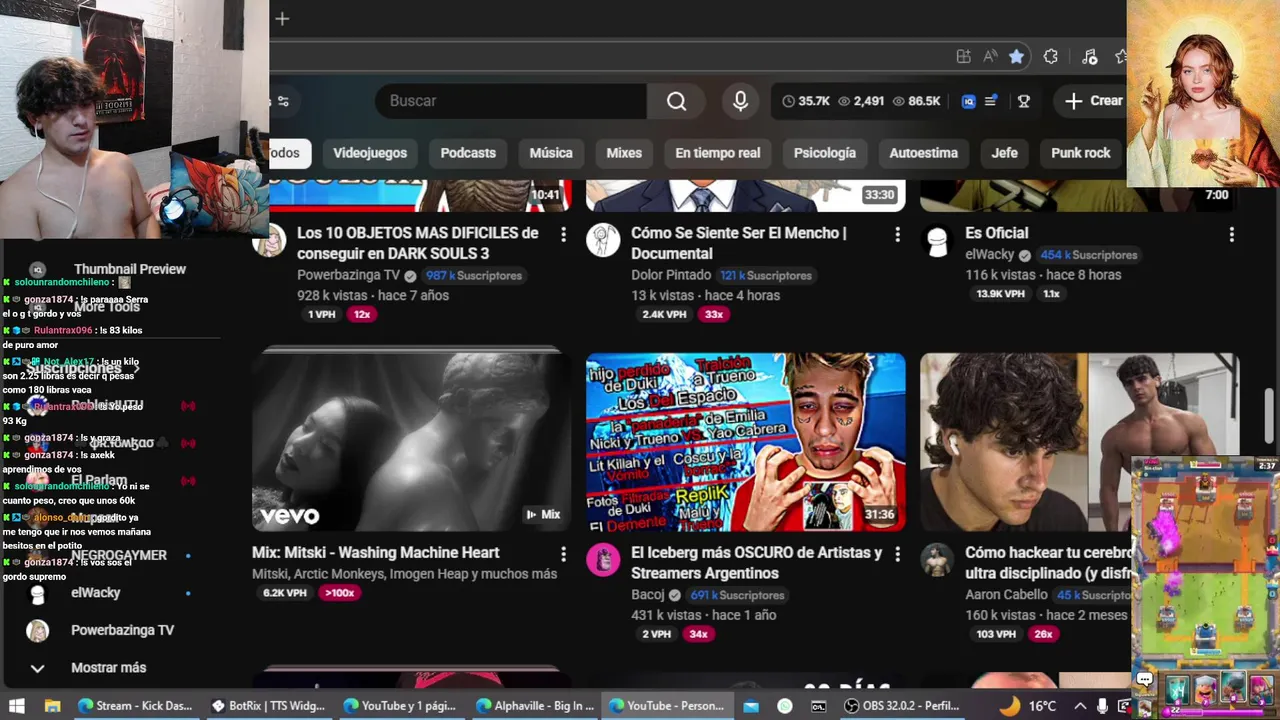Select the Psicología category chip
The height and width of the screenshot is (720, 1280).
[825, 153]
